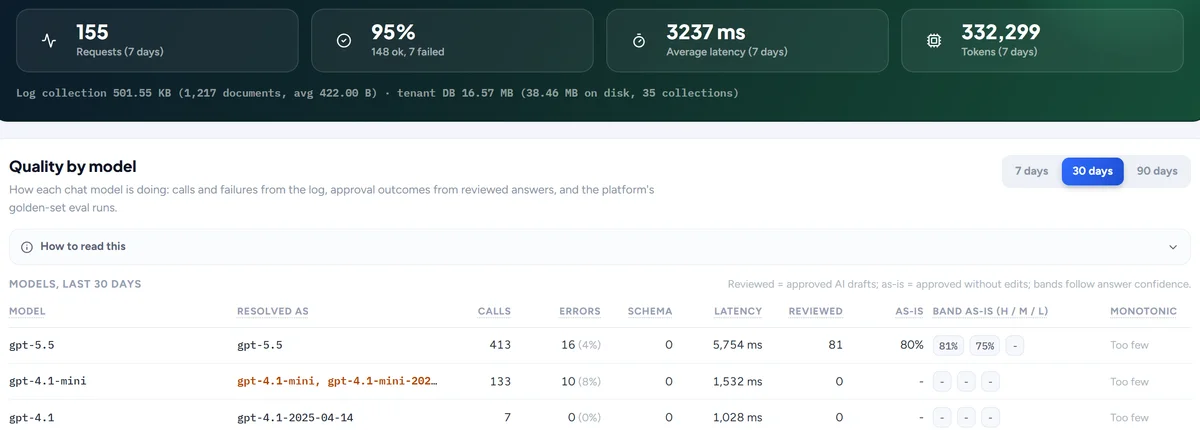Click the AS-IS column header
The height and width of the screenshot is (430, 1200).
click(908, 311)
